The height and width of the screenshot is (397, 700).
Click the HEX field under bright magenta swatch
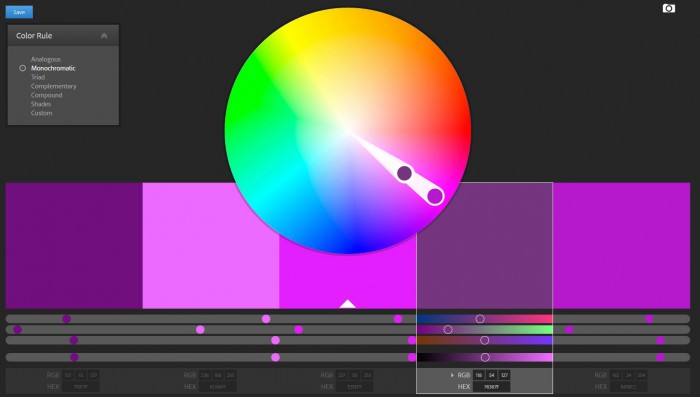(x=354, y=387)
